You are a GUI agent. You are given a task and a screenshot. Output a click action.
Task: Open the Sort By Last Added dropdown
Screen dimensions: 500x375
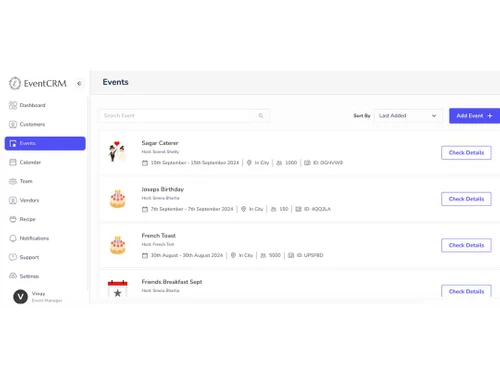[x=408, y=116]
